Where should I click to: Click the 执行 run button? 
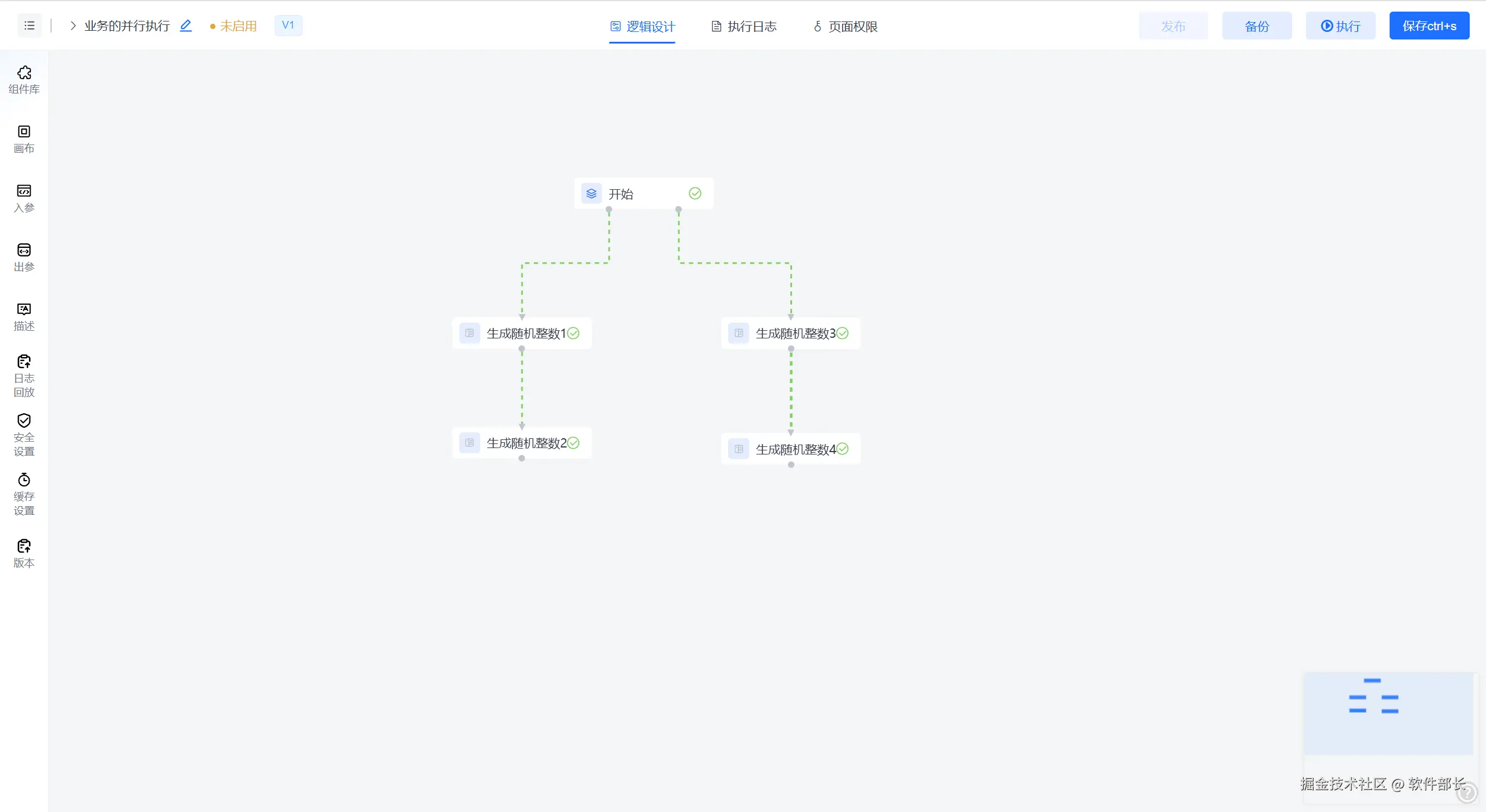pyautogui.click(x=1340, y=26)
